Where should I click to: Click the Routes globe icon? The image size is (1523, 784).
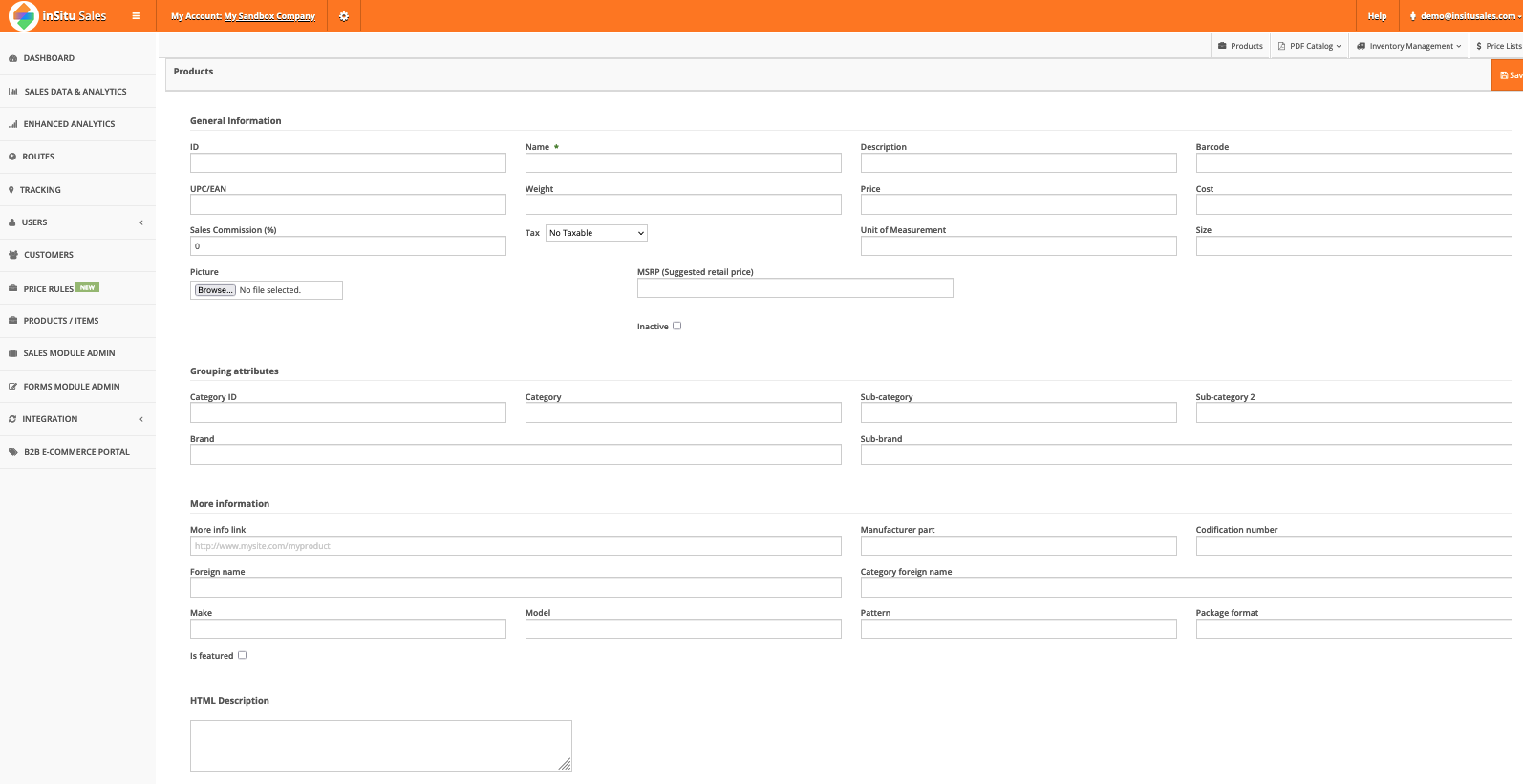coord(12,157)
